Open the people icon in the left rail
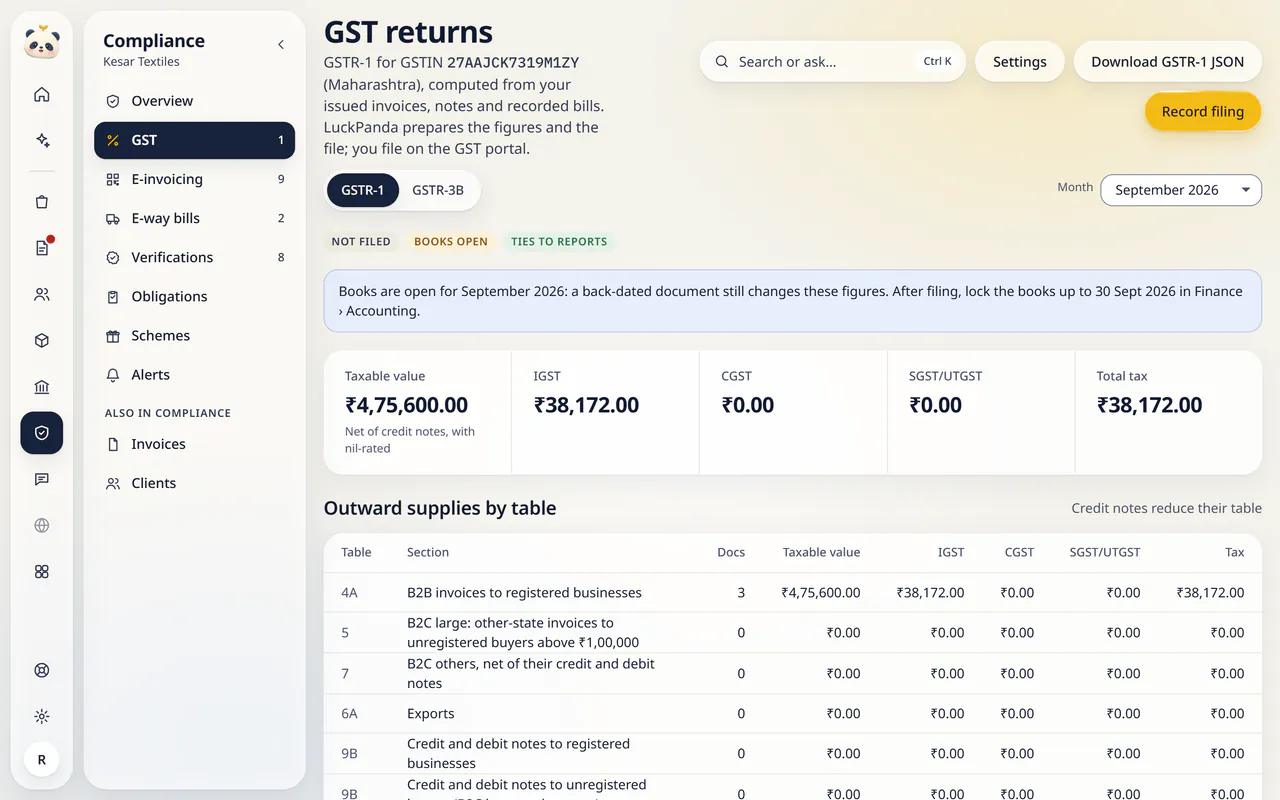 [x=42, y=295]
